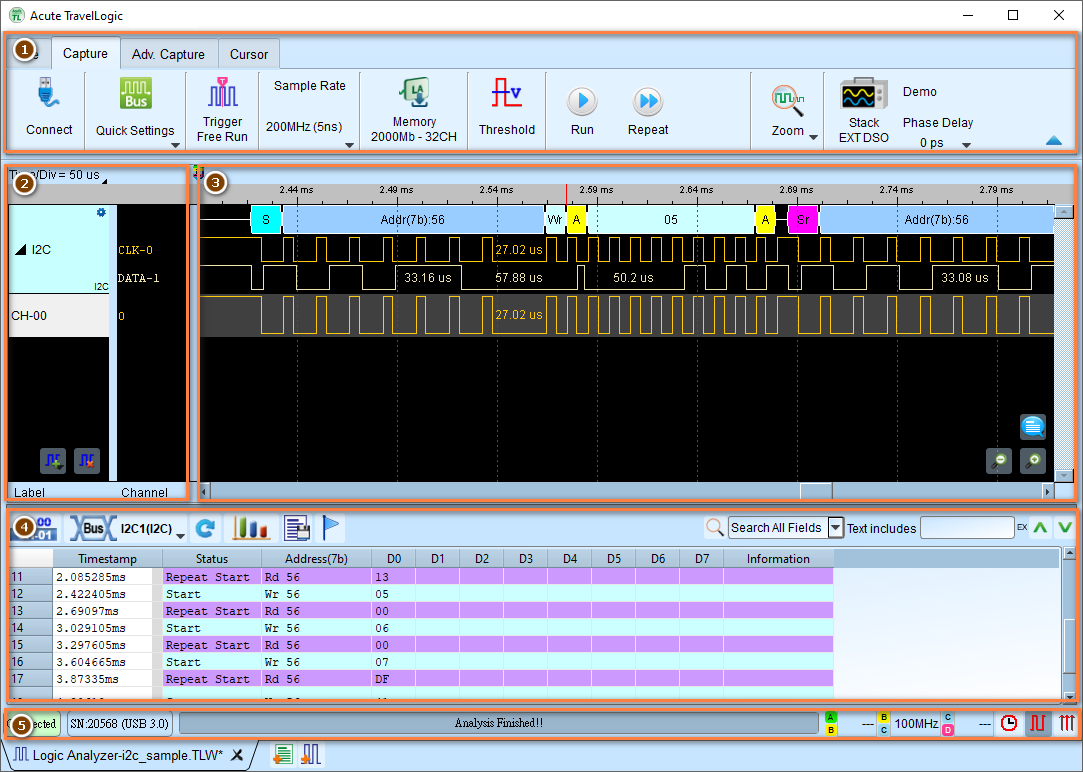Click the Text includes input field
1083x772 pixels.
(967, 528)
